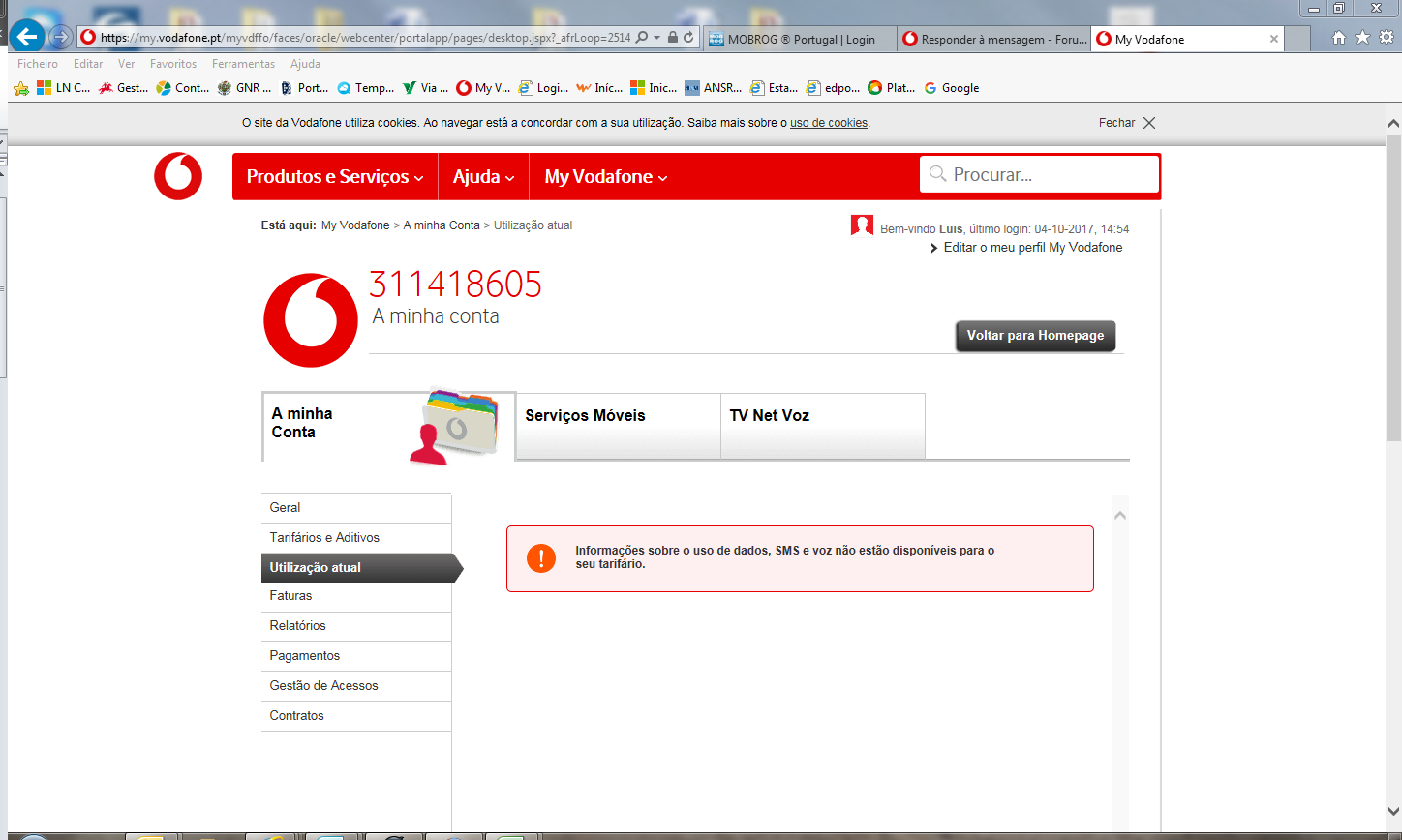Expand the Produtos e Serviços dropdown menu
Viewport: 1402px width, 840px height.
335,177
